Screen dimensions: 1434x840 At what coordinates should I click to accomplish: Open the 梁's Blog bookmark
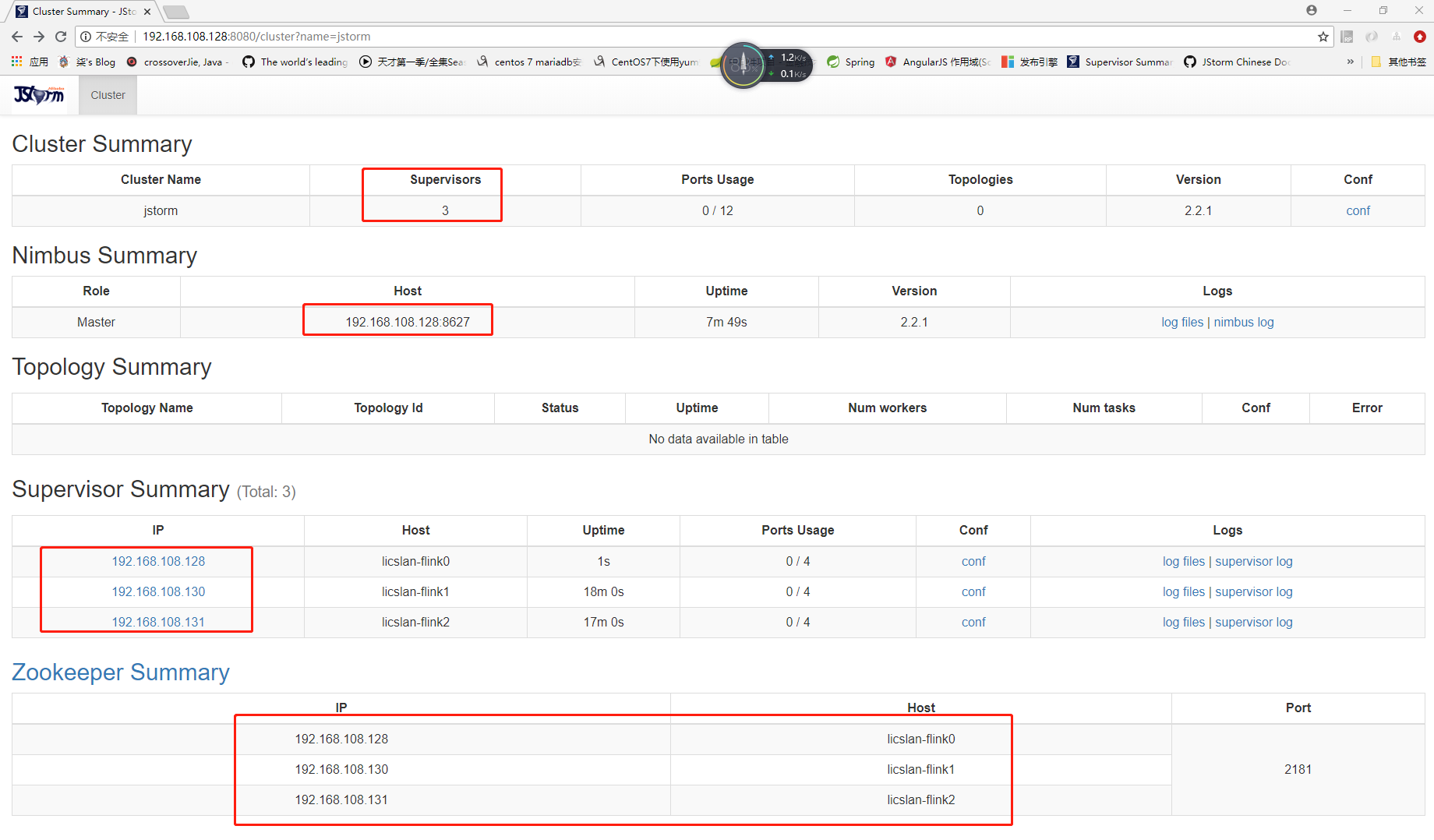click(87, 62)
